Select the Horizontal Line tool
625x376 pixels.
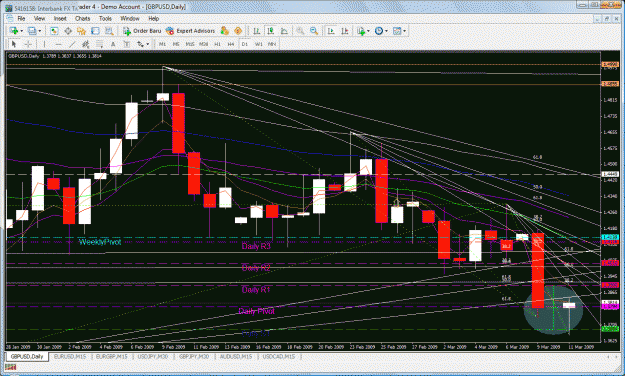[x=58, y=44]
